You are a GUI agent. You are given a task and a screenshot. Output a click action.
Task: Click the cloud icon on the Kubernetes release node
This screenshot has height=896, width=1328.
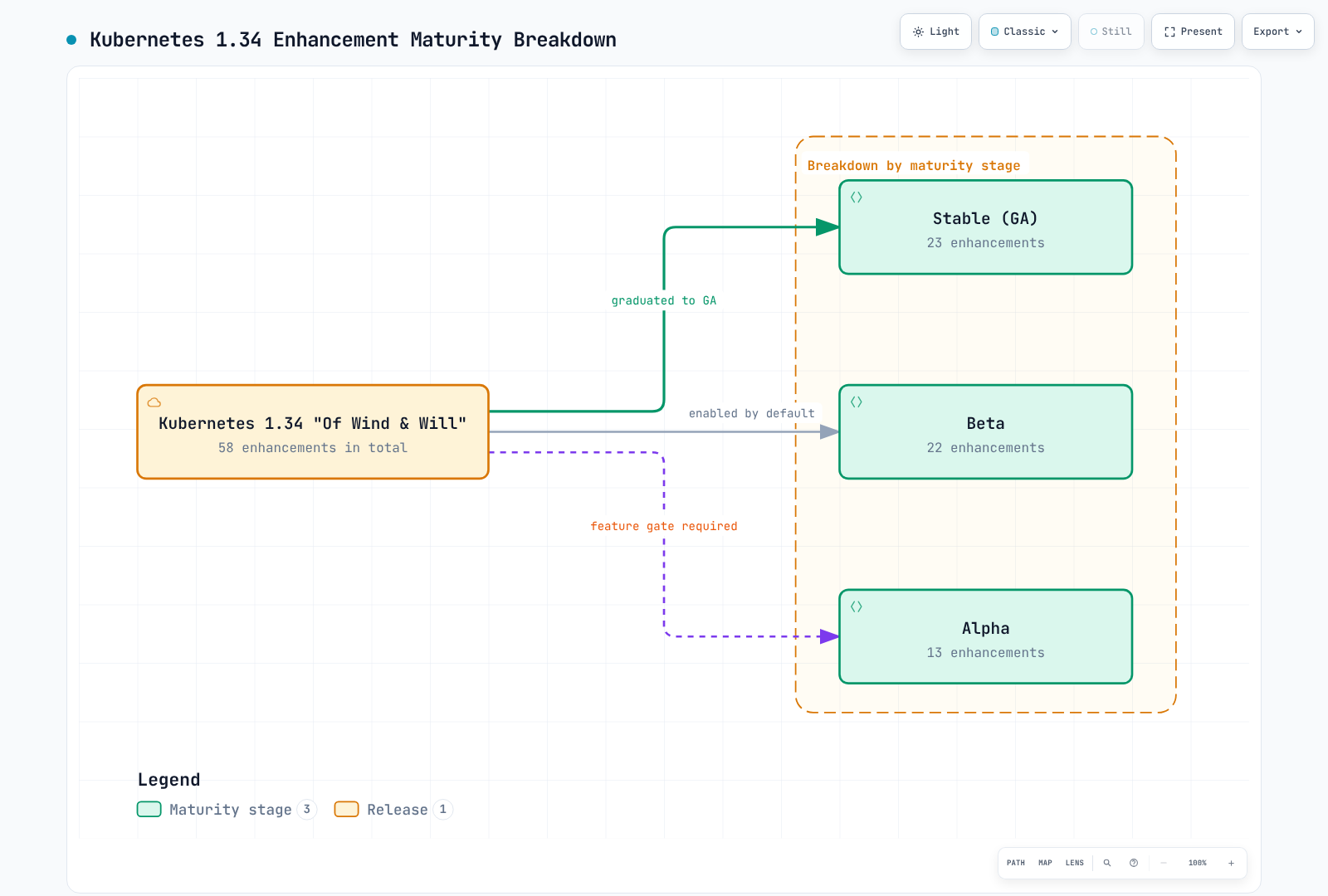(154, 402)
